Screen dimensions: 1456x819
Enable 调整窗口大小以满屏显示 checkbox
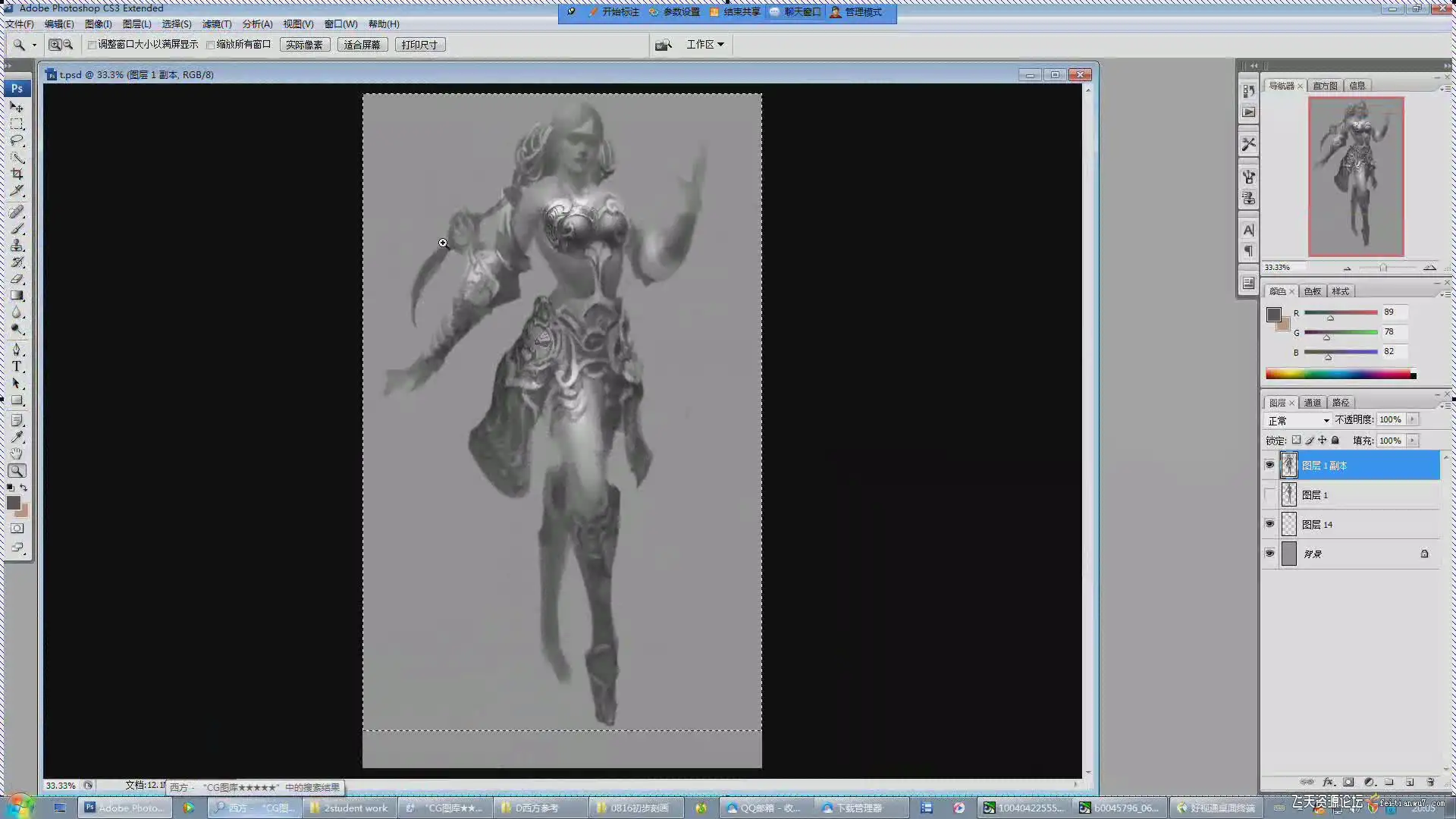tap(92, 45)
